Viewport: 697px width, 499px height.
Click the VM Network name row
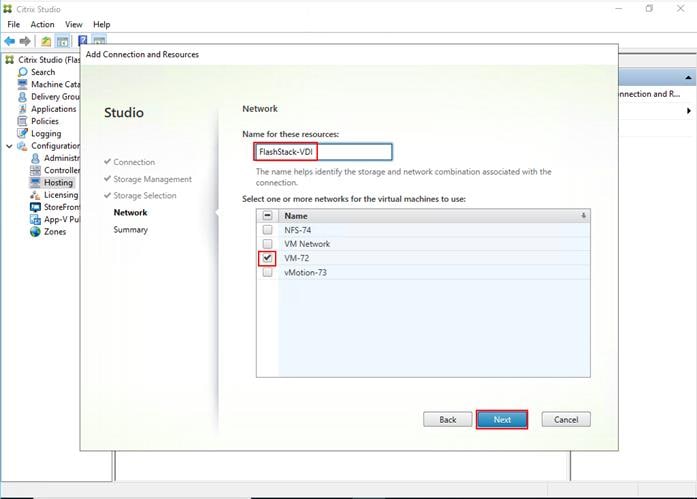307,244
